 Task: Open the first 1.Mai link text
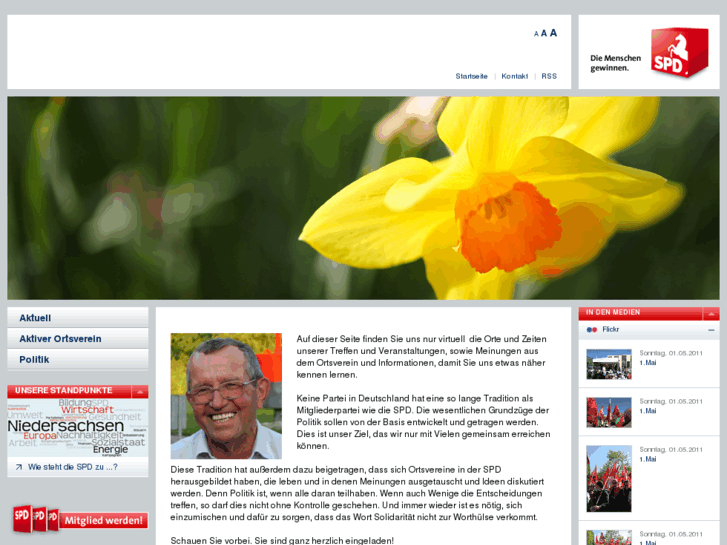[648, 363]
